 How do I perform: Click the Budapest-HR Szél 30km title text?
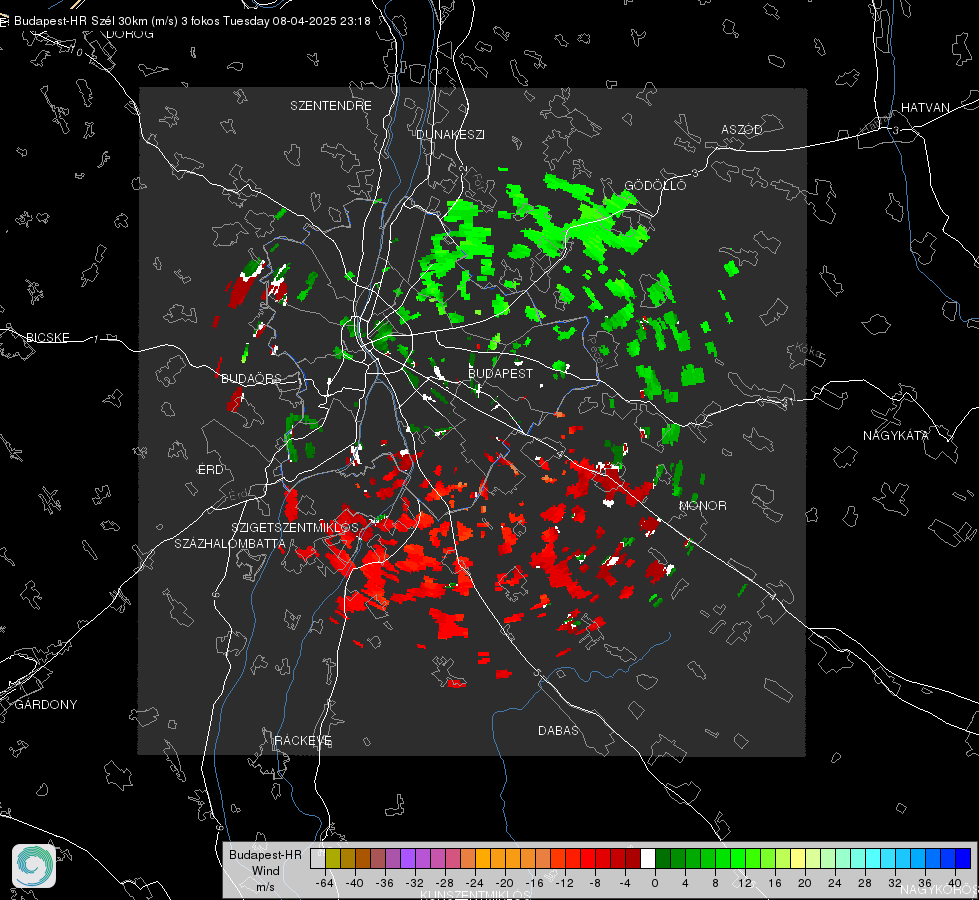pos(192,21)
